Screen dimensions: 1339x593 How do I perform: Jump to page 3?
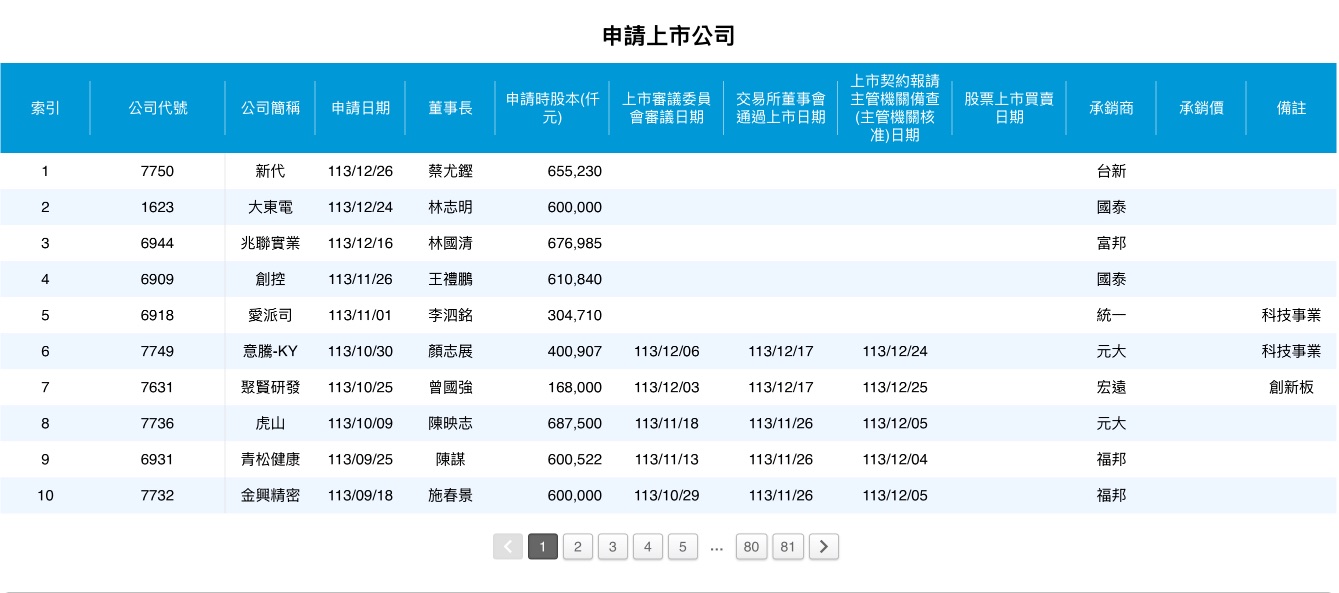pyautogui.click(x=613, y=546)
